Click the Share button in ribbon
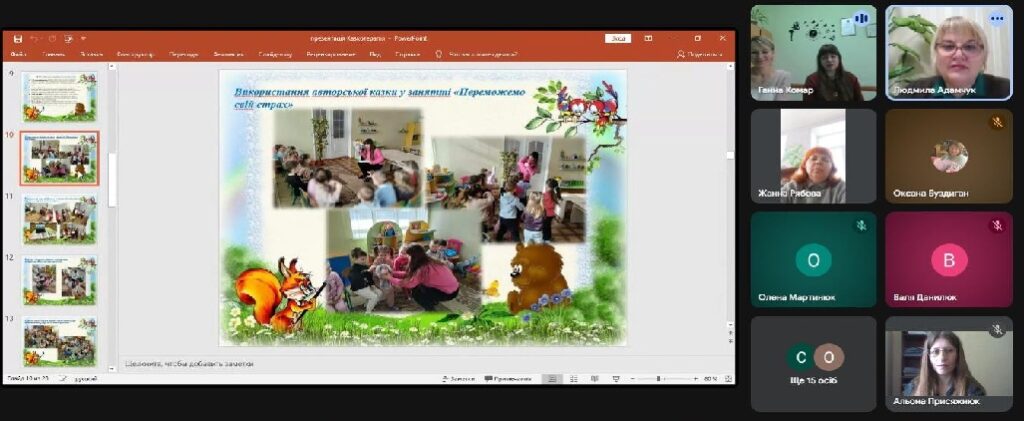 pos(700,54)
